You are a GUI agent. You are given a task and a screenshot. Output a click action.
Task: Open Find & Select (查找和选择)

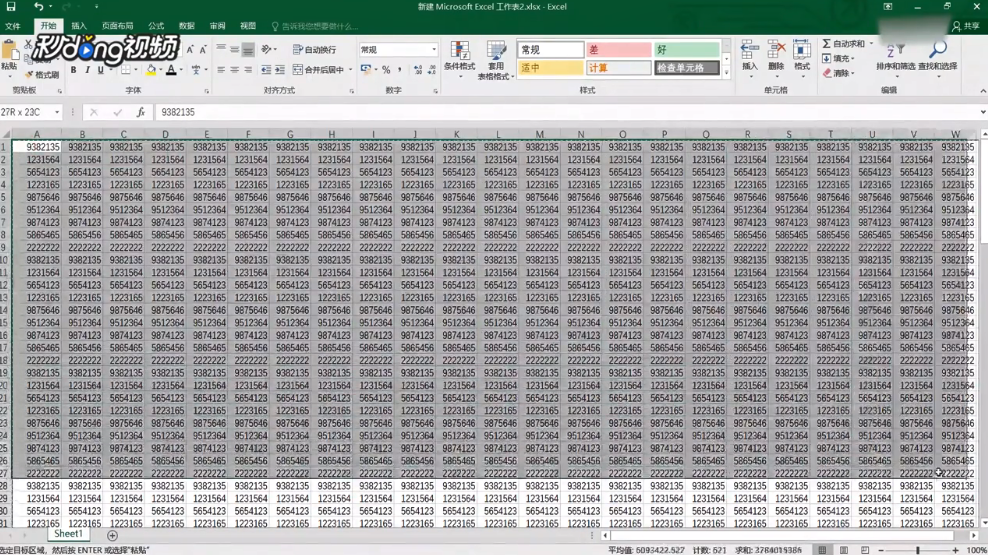tap(937, 58)
